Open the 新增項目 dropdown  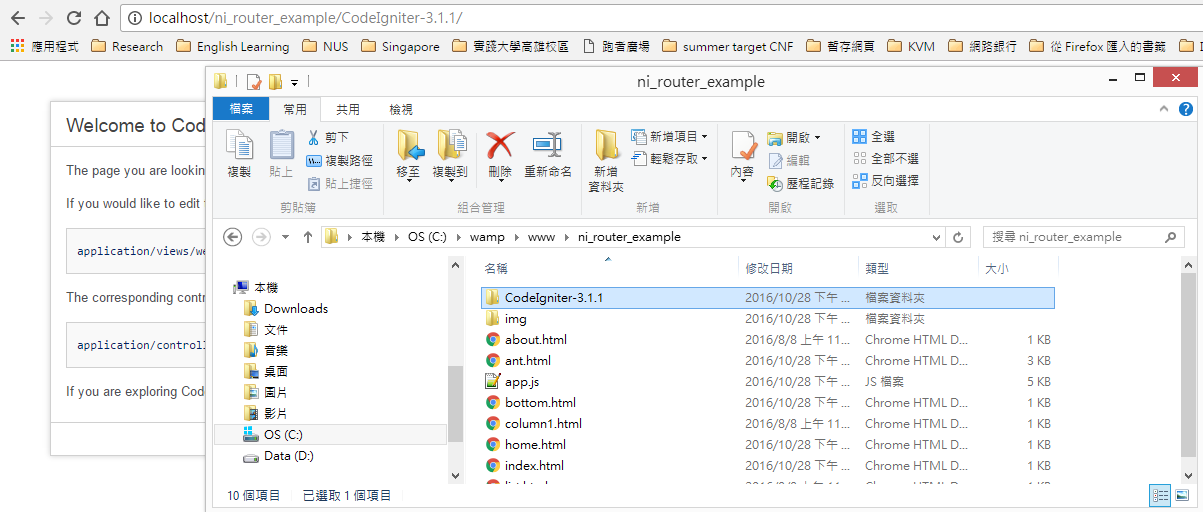point(670,136)
